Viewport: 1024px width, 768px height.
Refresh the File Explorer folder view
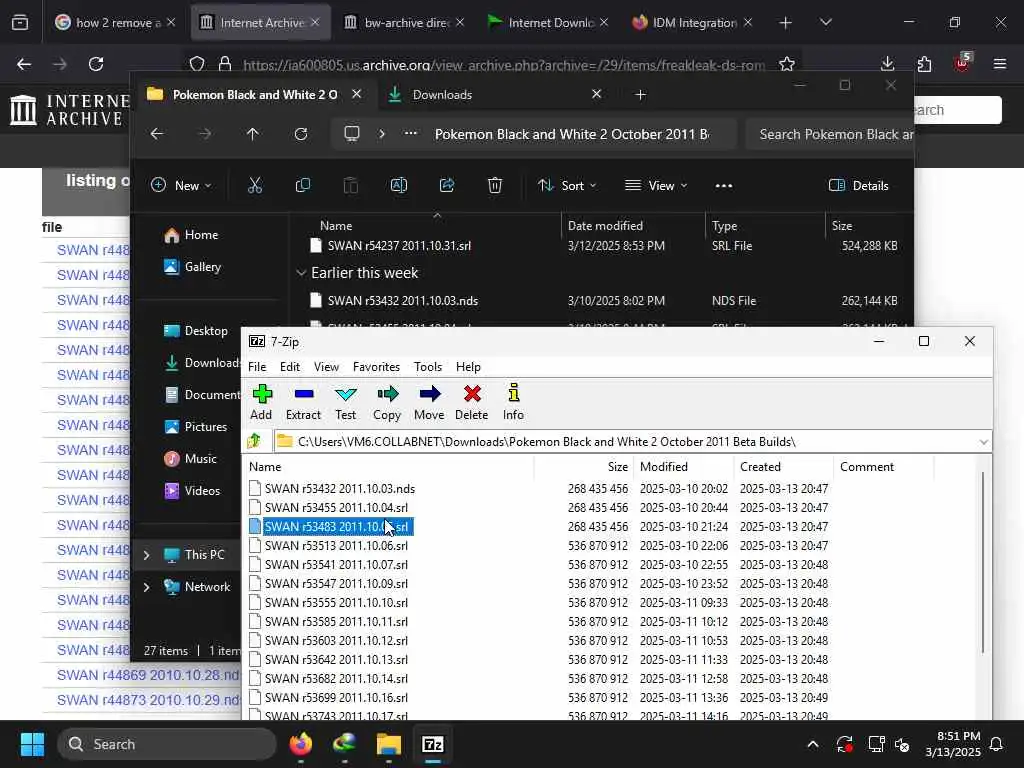tap(301, 134)
